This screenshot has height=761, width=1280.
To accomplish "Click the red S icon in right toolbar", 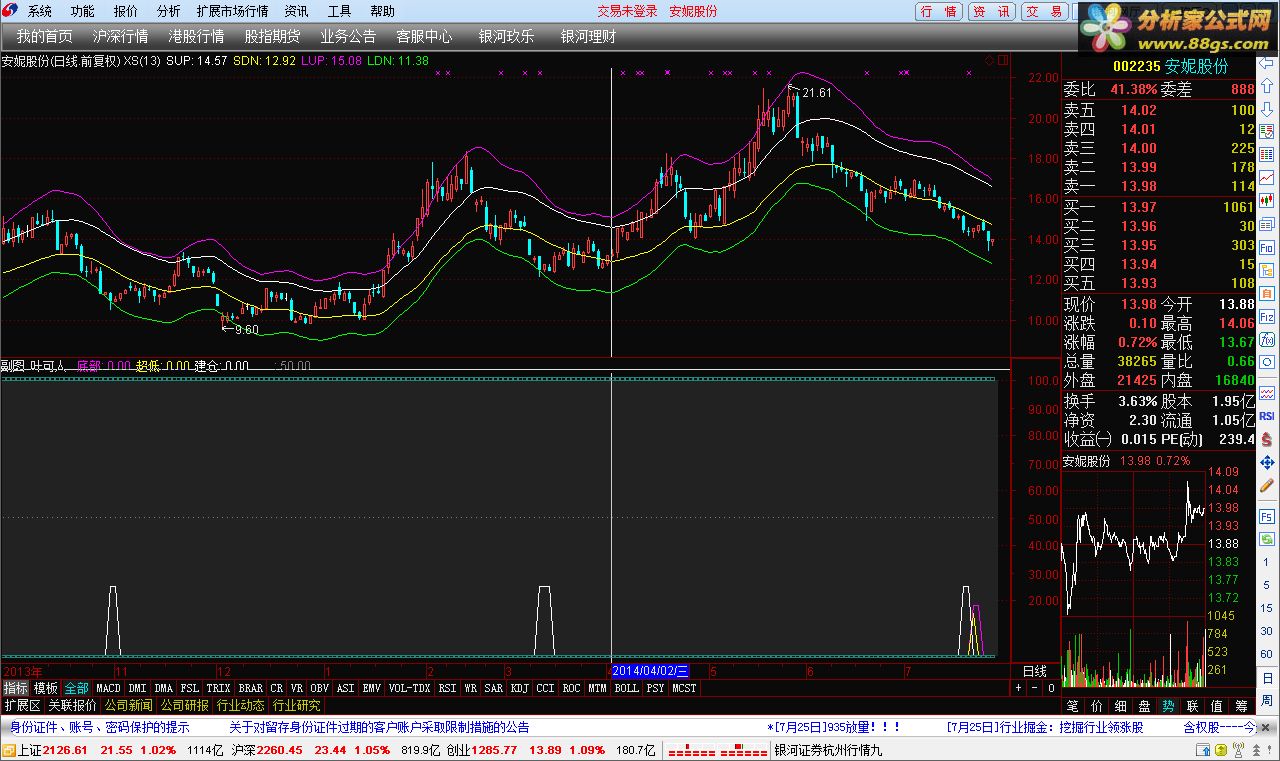I will pyautogui.click(x=1266, y=438).
